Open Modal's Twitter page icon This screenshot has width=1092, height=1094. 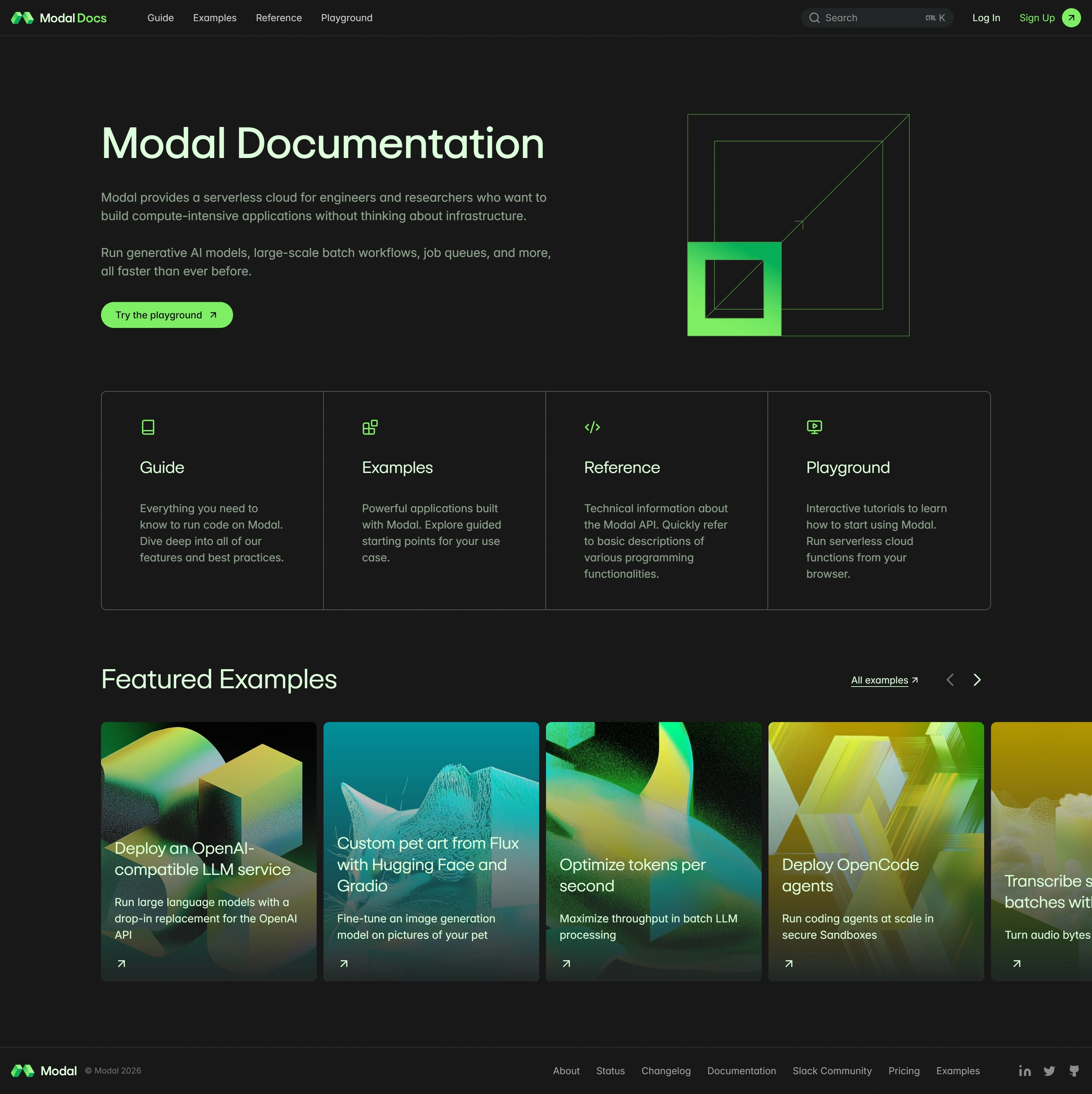coord(1050,1071)
